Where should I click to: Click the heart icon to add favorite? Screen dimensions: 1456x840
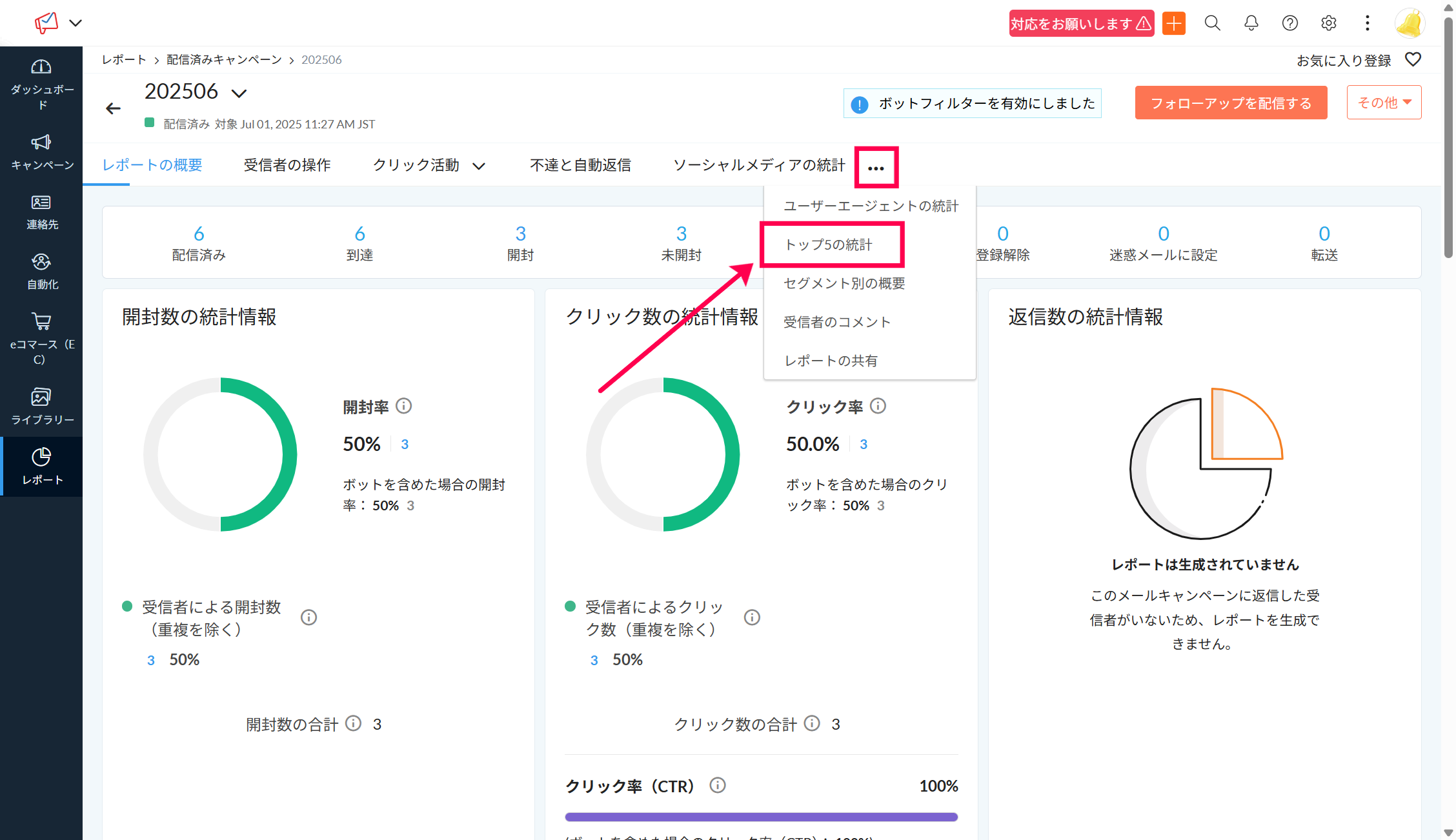pos(1413,59)
